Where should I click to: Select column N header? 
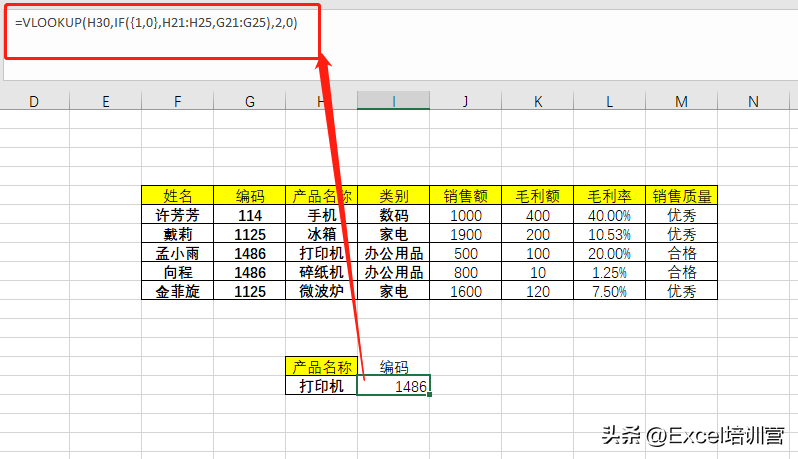click(753, 101)
